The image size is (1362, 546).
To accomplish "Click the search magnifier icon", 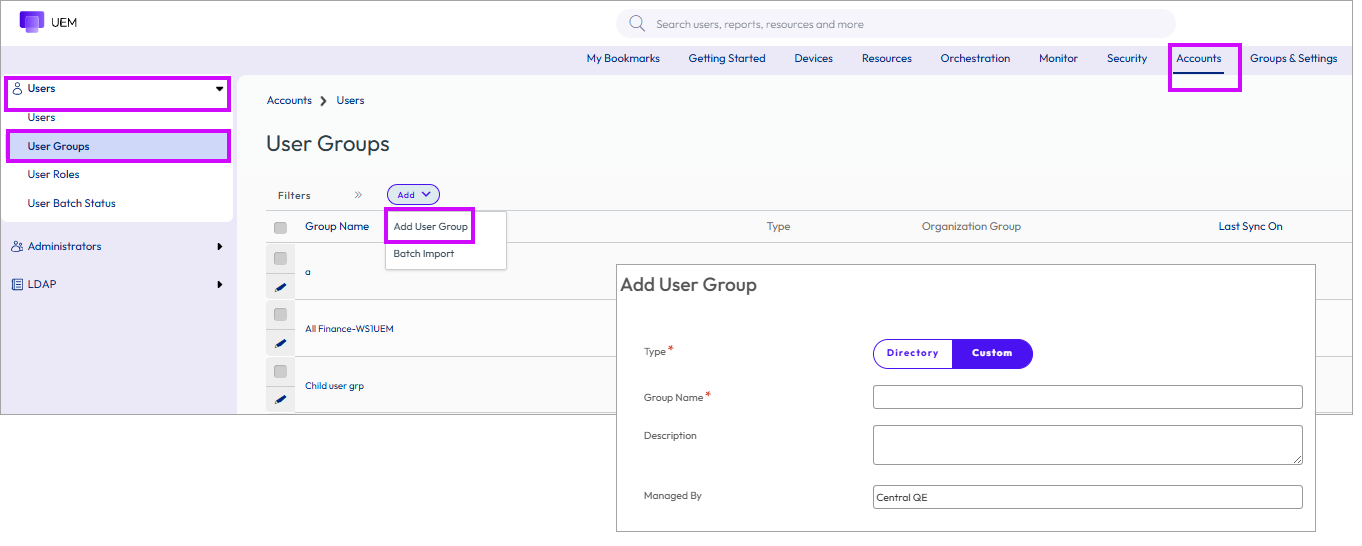I will tap(637, 23).
